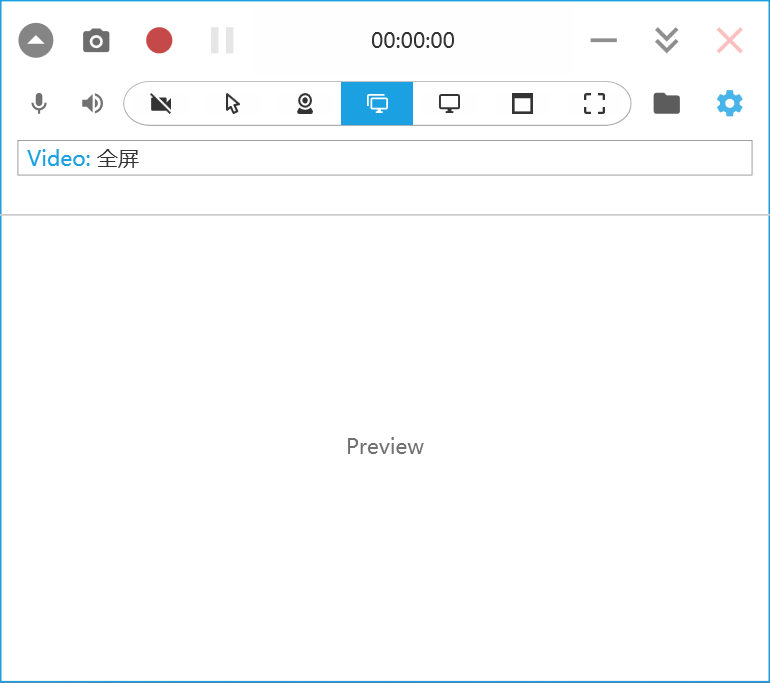Toggle the mouse cursor inclusion icon

[233, 103]
